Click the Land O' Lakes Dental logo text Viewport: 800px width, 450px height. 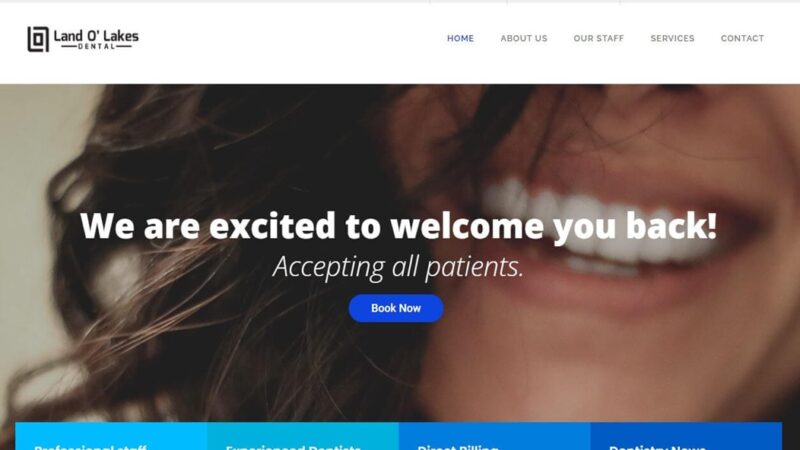point(96,39)
